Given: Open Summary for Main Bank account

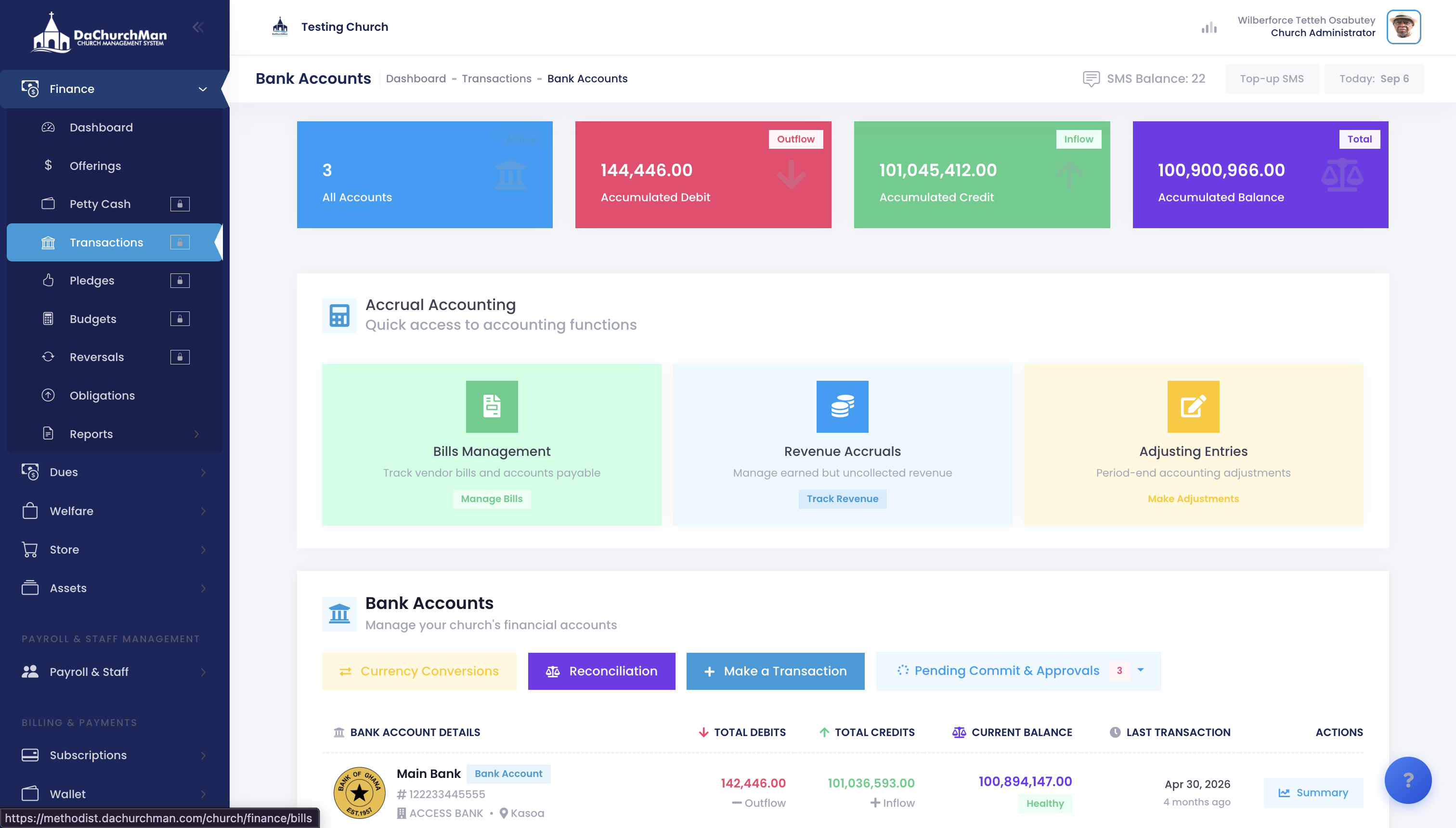Looking at the screenshot, I should click(x=1313, y=792).
